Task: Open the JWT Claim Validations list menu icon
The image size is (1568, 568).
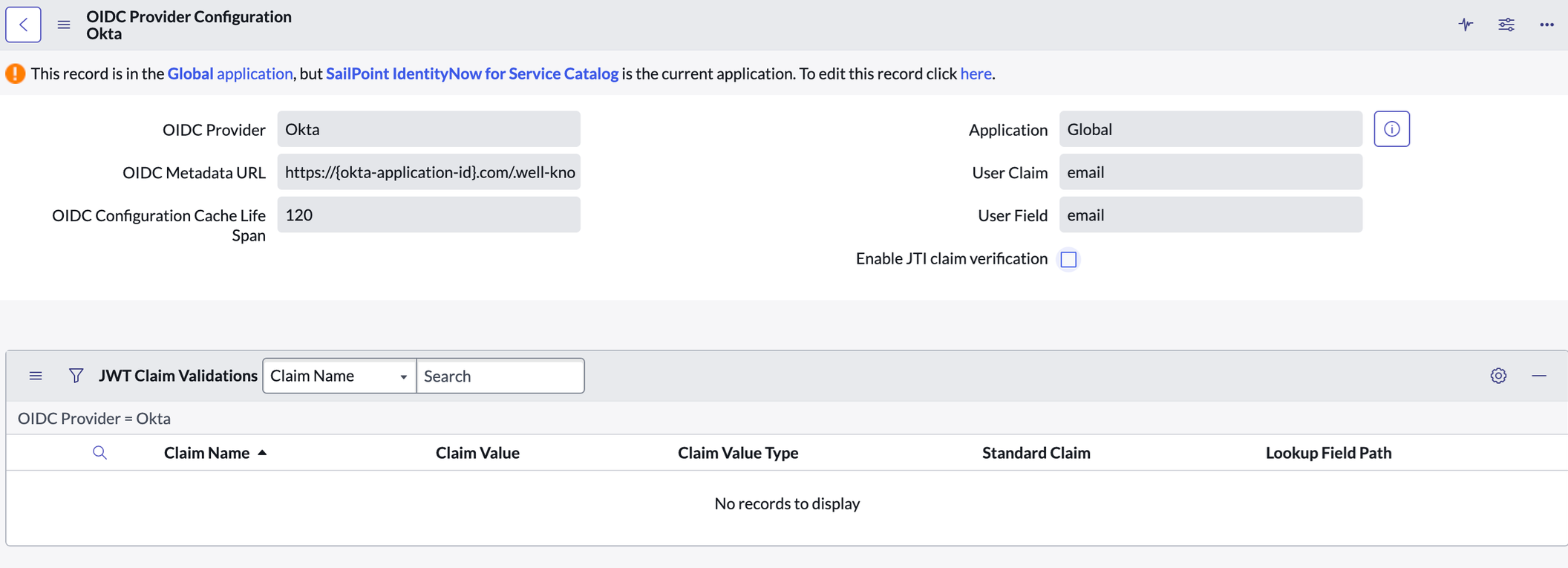Action: (x=36, y=376)
